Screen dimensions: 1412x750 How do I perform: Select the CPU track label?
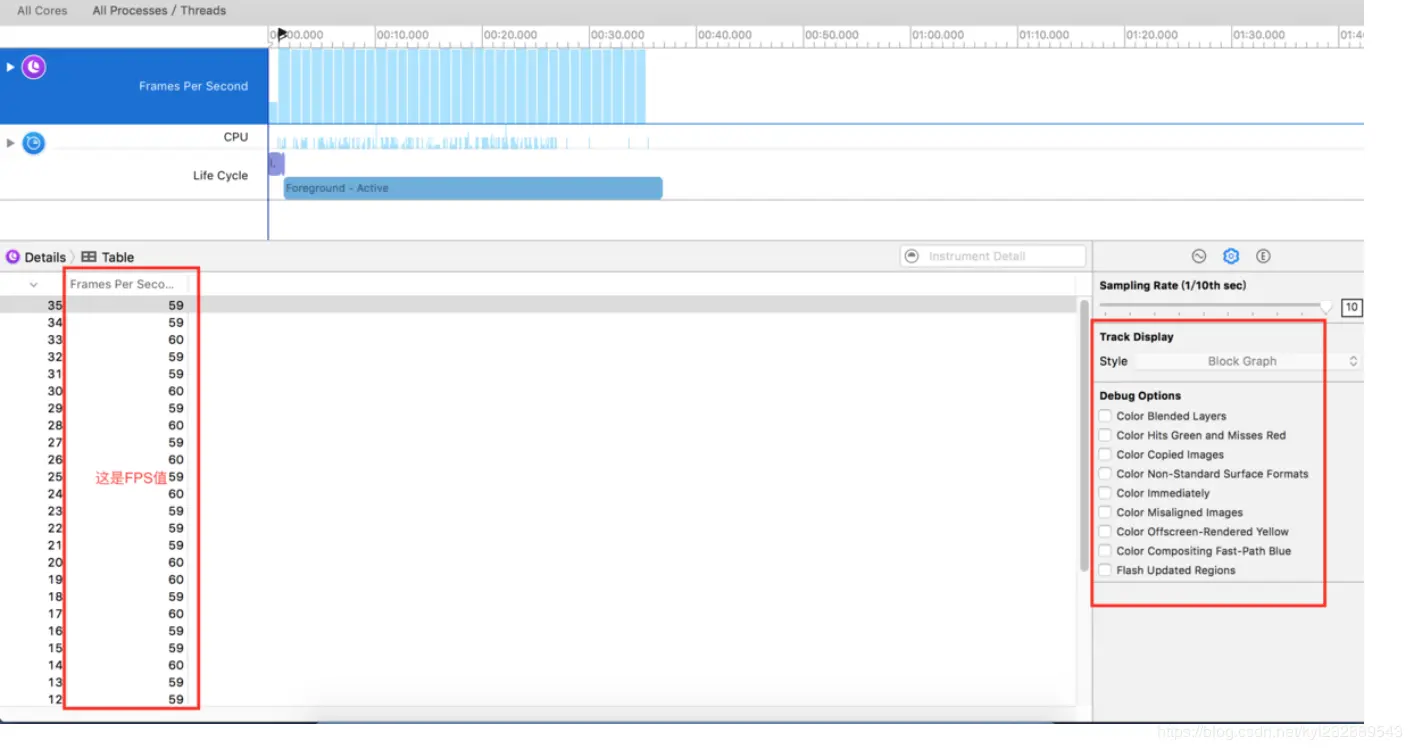tap(236, 137)
